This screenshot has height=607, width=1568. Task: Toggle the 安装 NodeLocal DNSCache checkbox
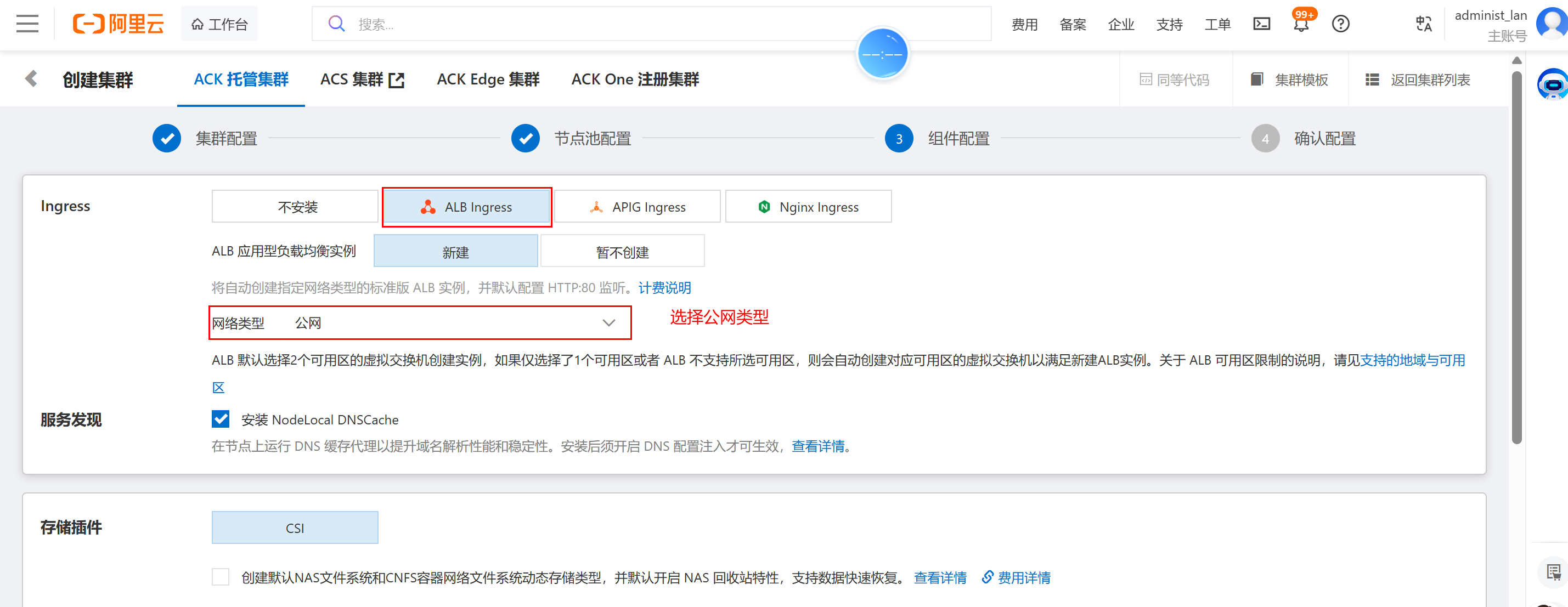tap(221, 419)
